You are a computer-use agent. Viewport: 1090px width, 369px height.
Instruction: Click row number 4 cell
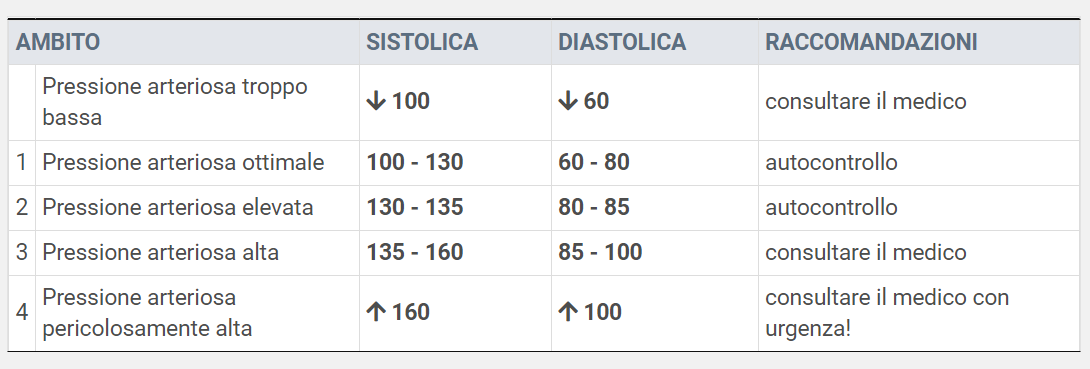coord(22,313)
